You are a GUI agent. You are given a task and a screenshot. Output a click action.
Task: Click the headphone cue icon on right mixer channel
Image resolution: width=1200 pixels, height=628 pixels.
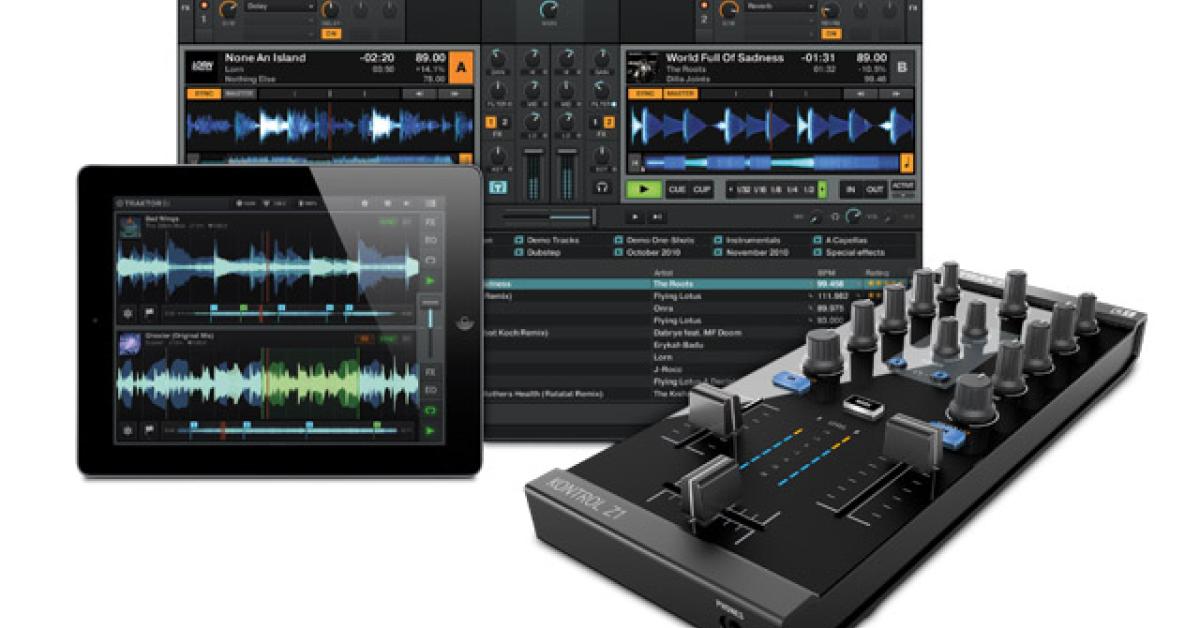point(602,187)
